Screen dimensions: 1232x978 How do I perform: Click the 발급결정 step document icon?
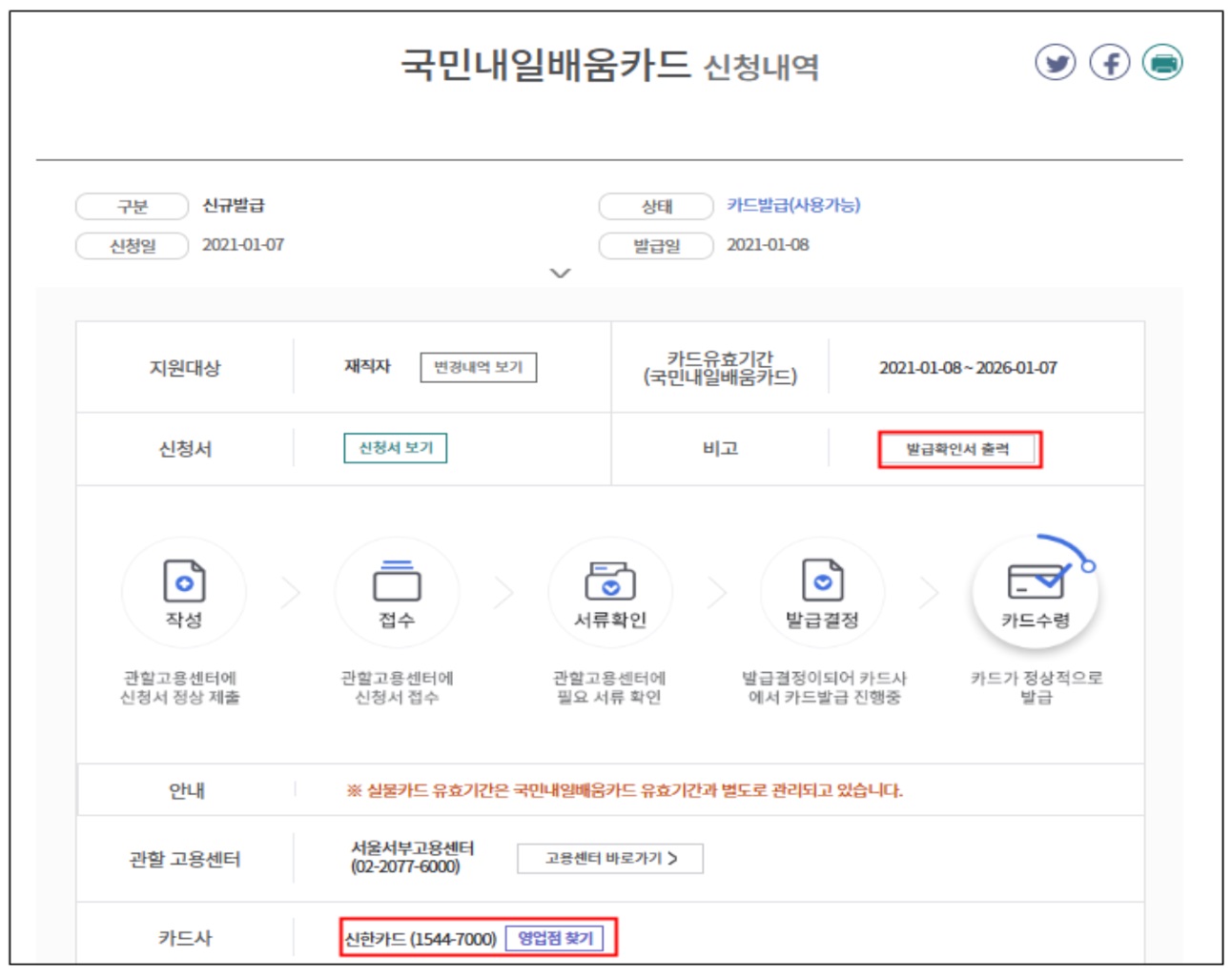coord(822,581)
